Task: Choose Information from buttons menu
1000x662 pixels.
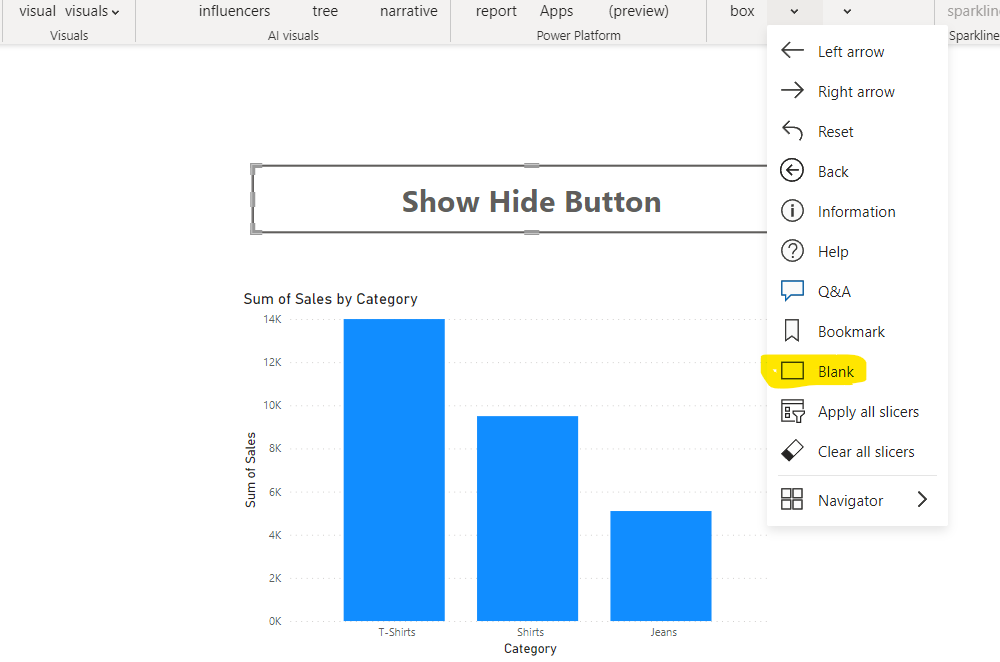Action: (857, 212)
